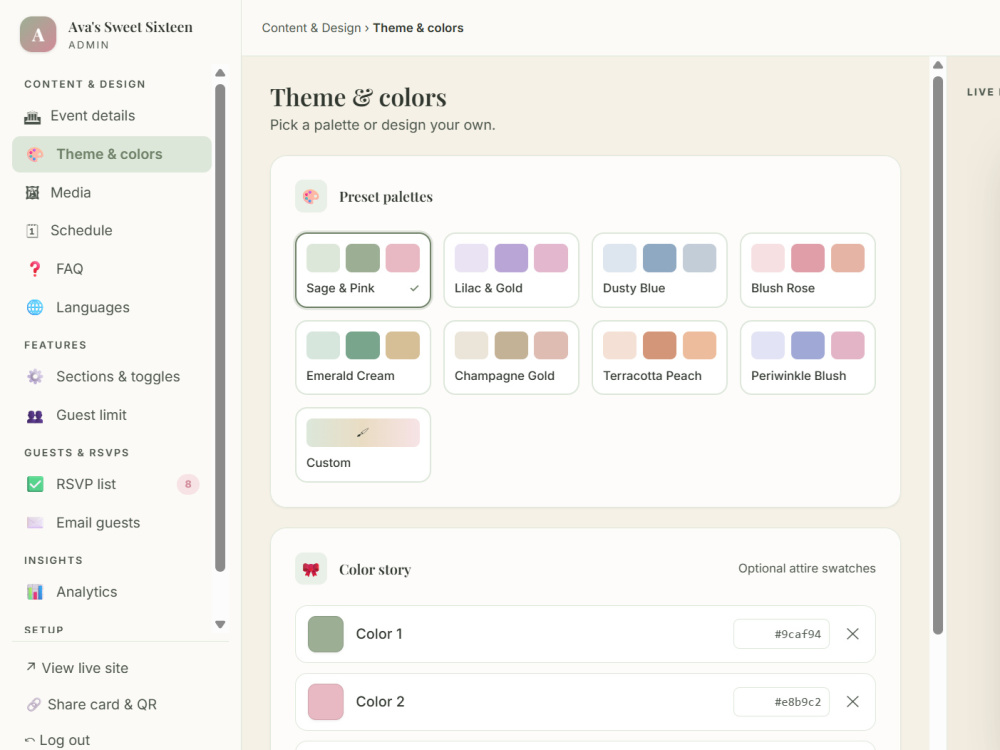Click the RSVP list 8 count badge
1000x750 pixels.
pos(188,484)
